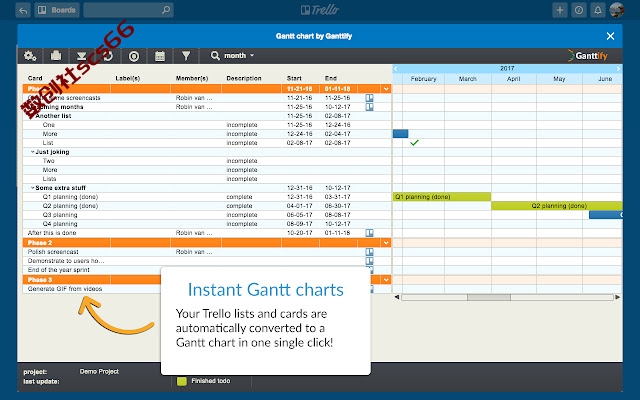Click the Phase 2 orange header row
This screenshot has width=640, height=400.
[207, 242]
